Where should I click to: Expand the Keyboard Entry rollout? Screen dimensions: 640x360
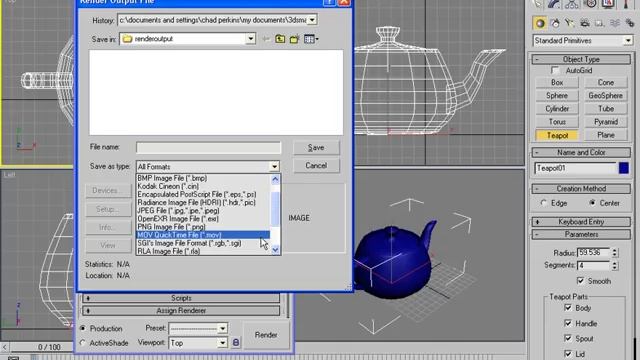581,222
